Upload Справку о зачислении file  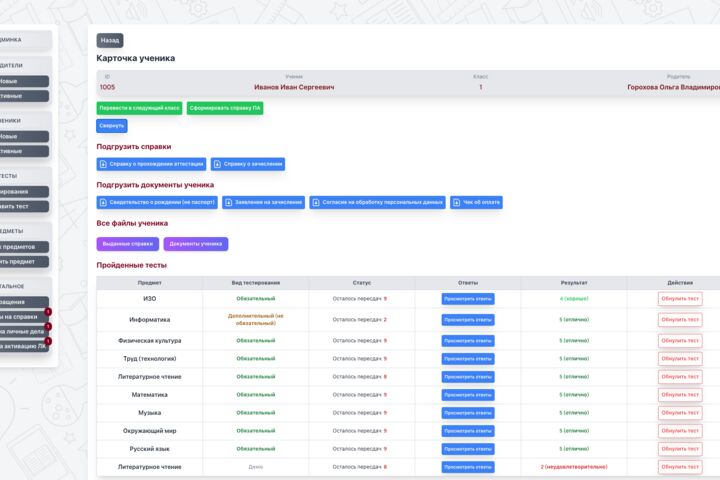click(x=248, y=164)
